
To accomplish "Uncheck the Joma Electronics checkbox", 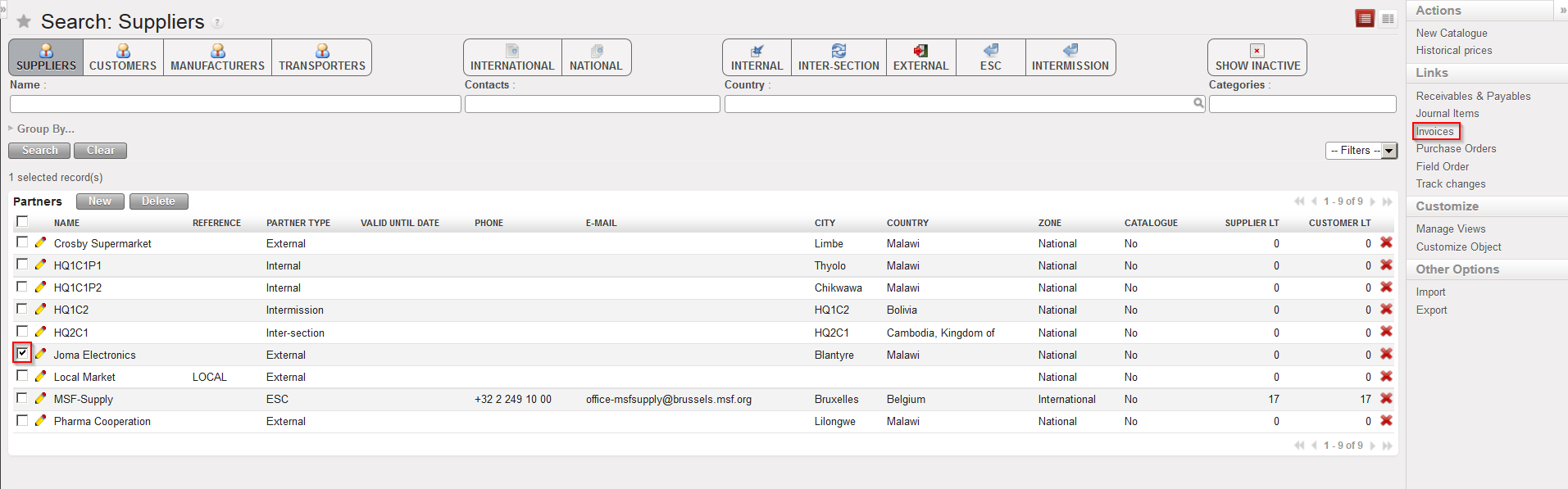I will 22,353.
